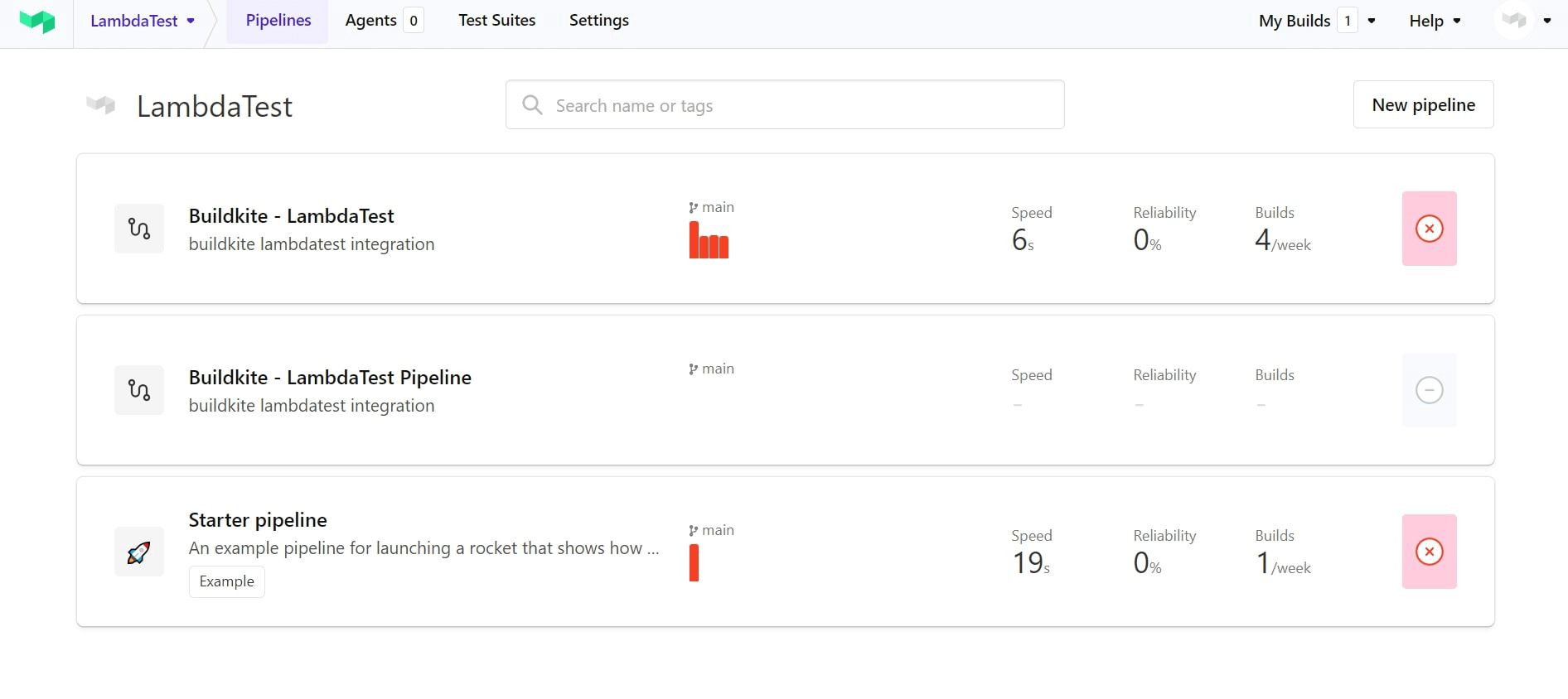This screenshot has height=699, width=1568.
Task: Click the no-builds status icon of LambdaTest Pipeline
Action: pyautogui.click(x=1430, y=390)
